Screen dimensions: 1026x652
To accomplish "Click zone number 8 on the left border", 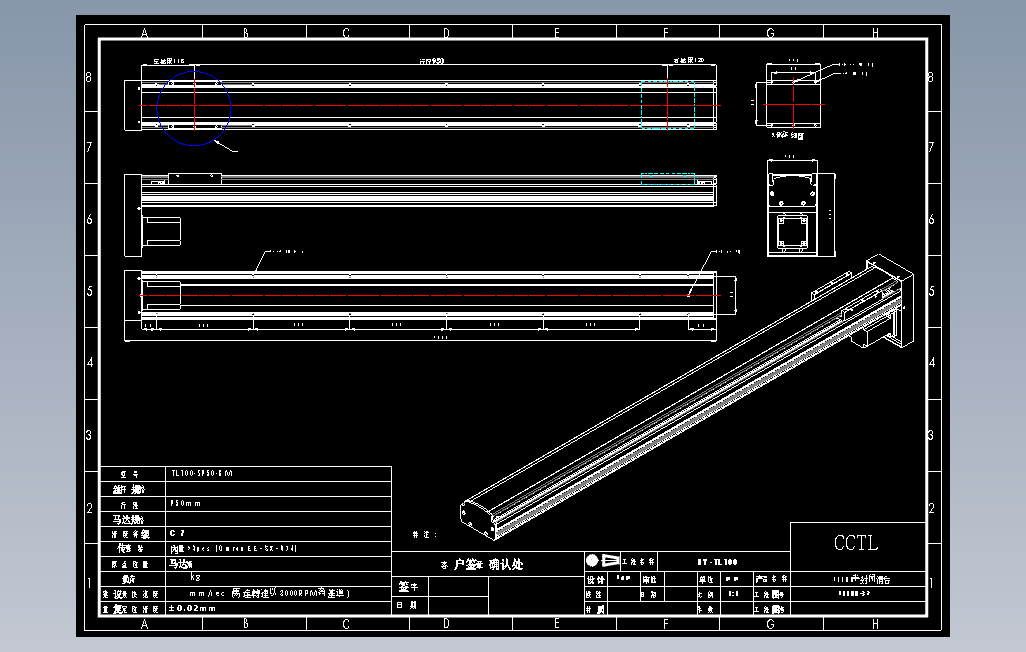I will [x=89, y=77].
